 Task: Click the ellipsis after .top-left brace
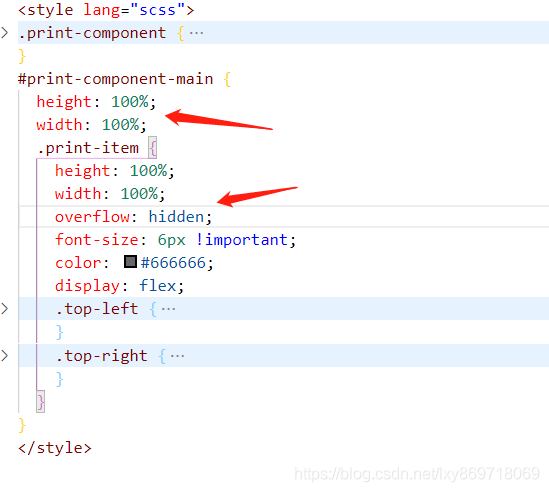pos(168,309)
